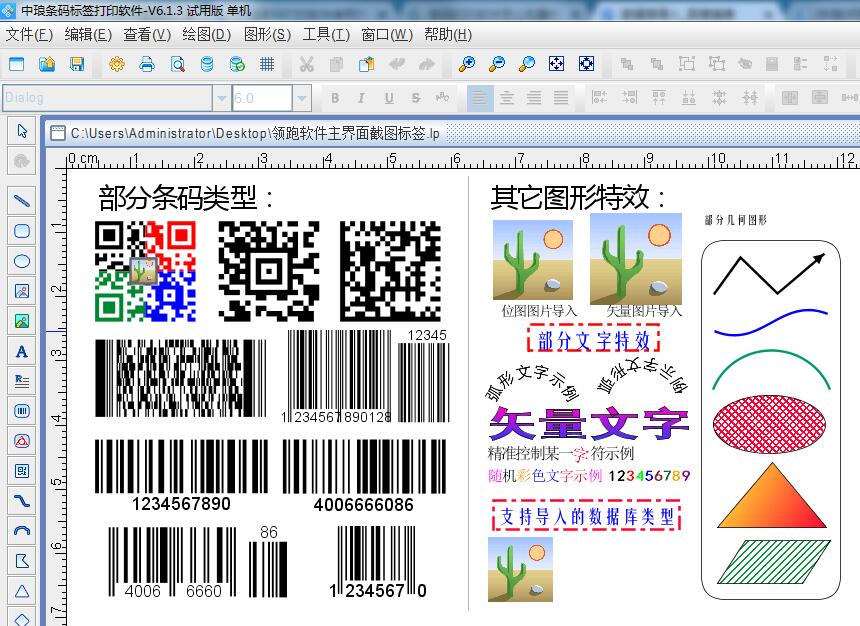The height and width of the screenshot is (626, 860).
Task: Open the 查看(V) menu
Action: pos(147,35)
